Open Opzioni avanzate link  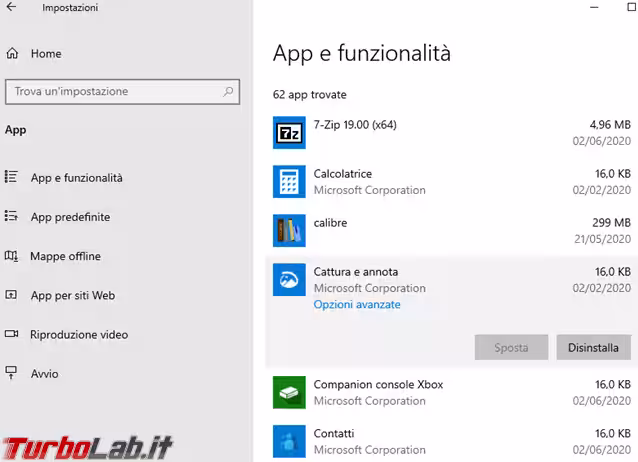pos(357,304)
